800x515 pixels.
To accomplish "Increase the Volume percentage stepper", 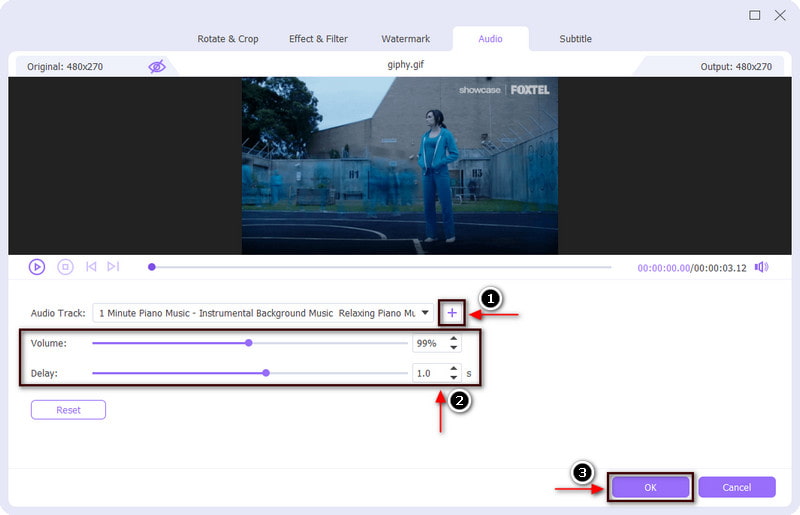I will click(x=454, y=338).
